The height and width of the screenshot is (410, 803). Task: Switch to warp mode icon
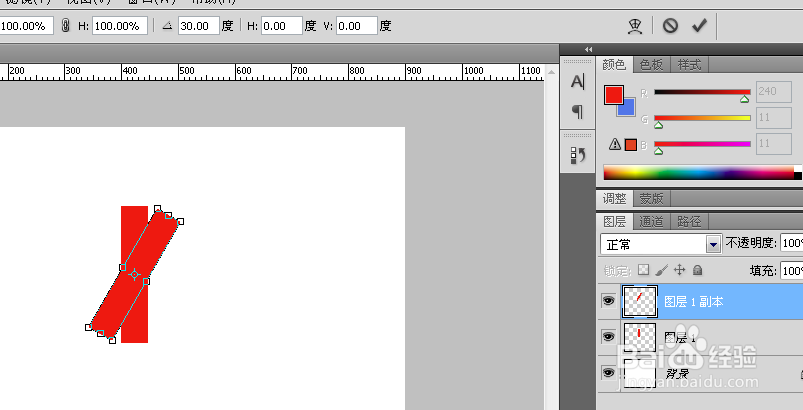tap(635, 26)
